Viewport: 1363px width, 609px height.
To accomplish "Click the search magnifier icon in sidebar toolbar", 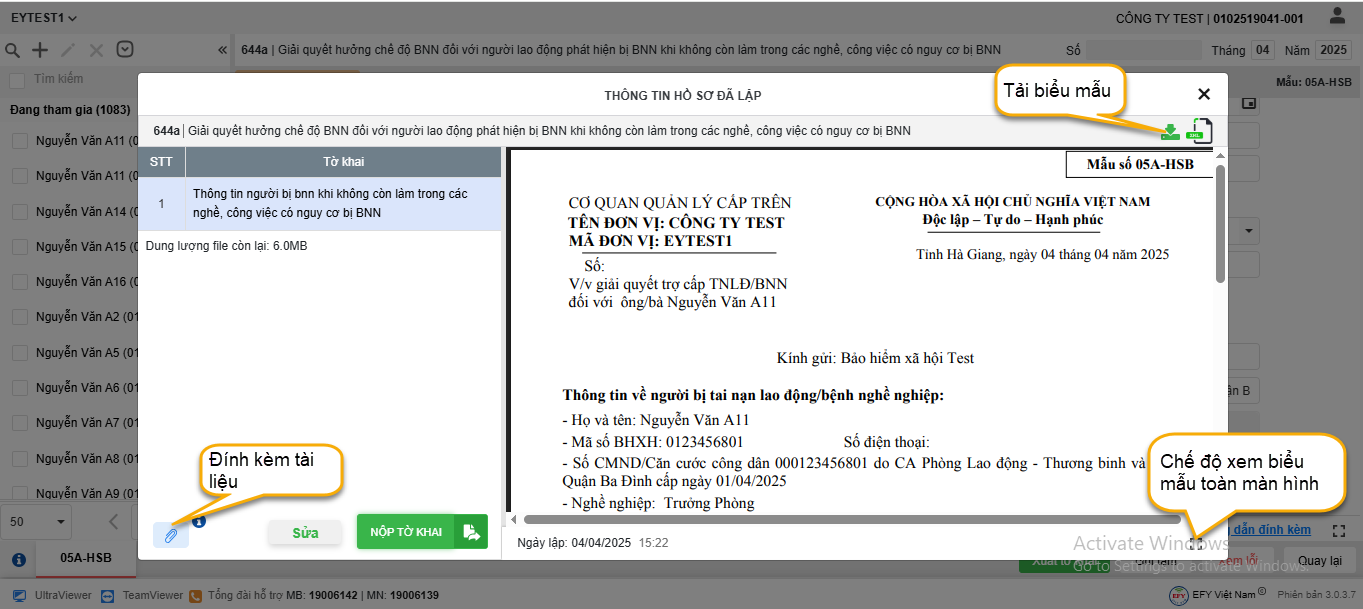I will (13, 50).
